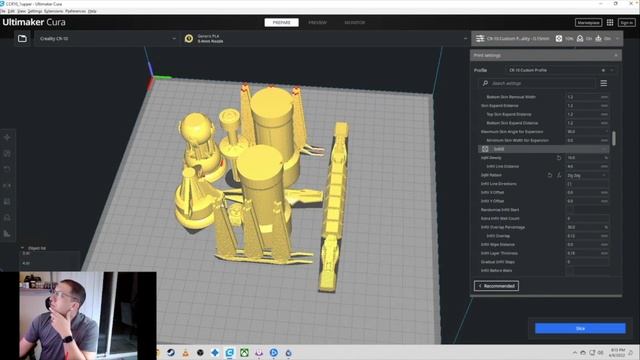Select the Rotate tool in left toolbar

click(x=7, y=169)
